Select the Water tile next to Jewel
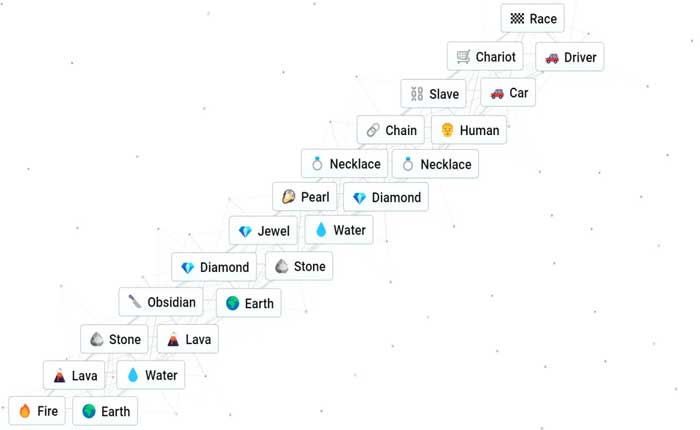 click(x=339, y=230)
